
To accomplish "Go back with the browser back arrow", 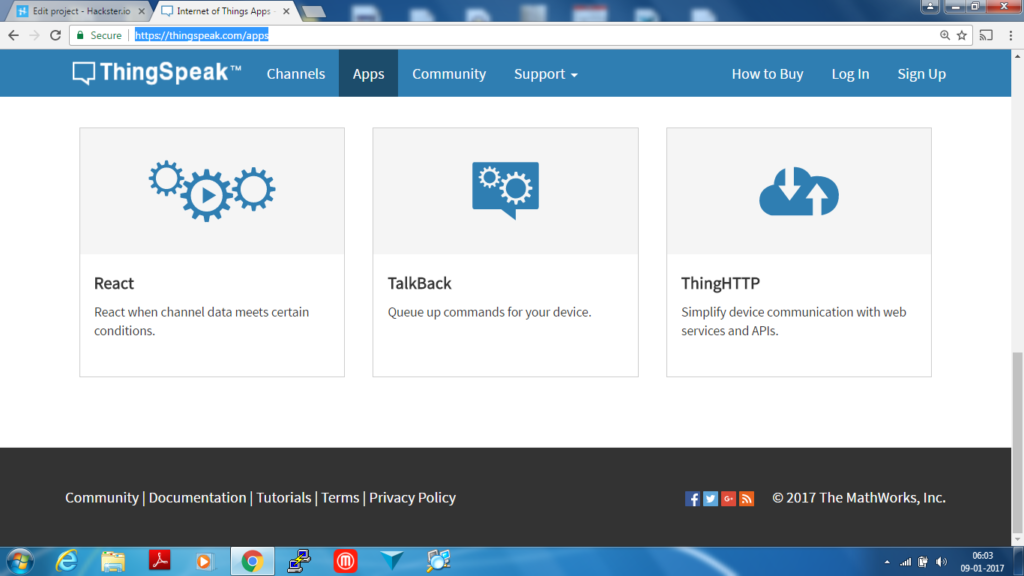I will tap(14, 35).
